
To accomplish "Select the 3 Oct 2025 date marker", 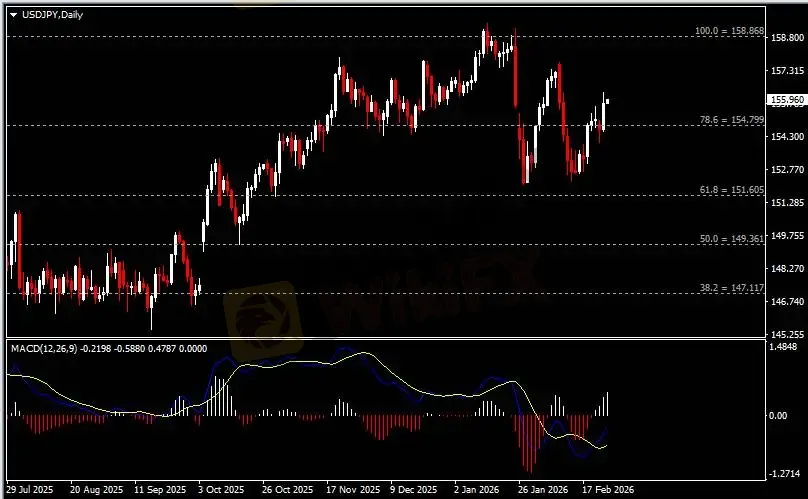I will click(220, 491).
